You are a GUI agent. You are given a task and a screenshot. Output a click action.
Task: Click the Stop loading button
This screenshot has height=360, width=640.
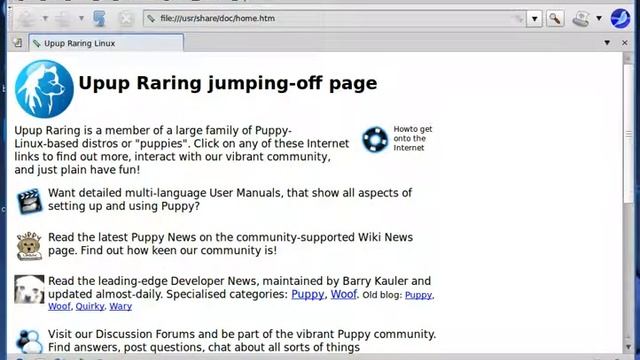coord(126,18)
